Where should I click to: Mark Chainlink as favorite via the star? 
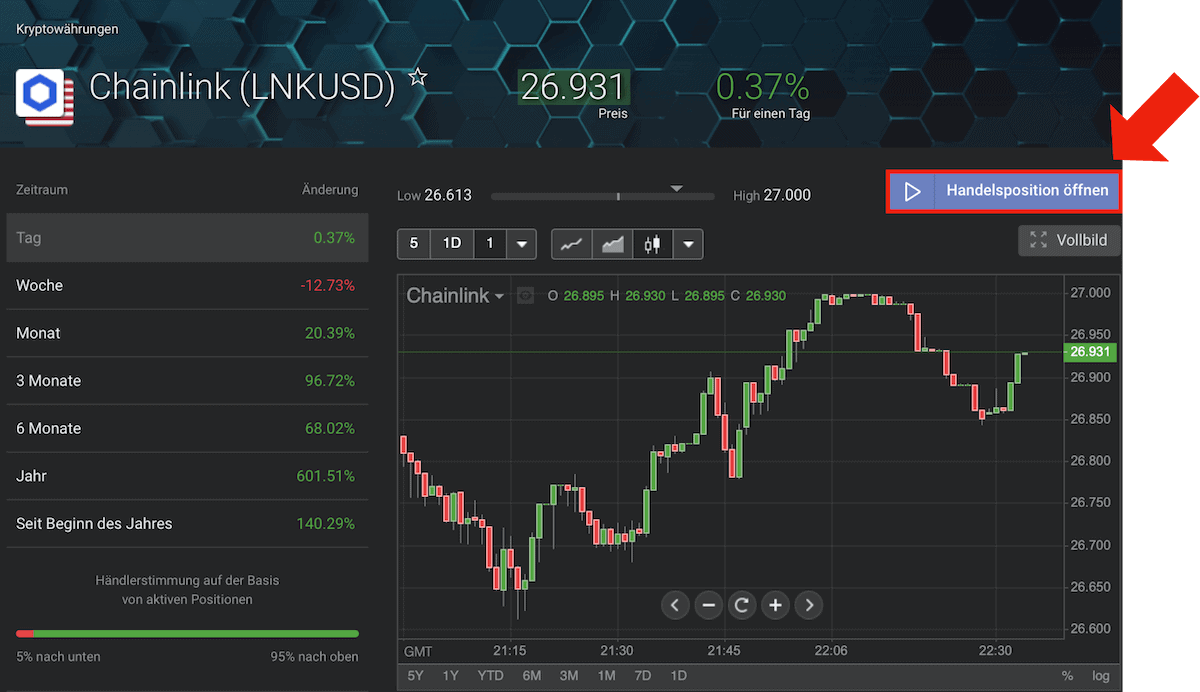pos(417,76)
